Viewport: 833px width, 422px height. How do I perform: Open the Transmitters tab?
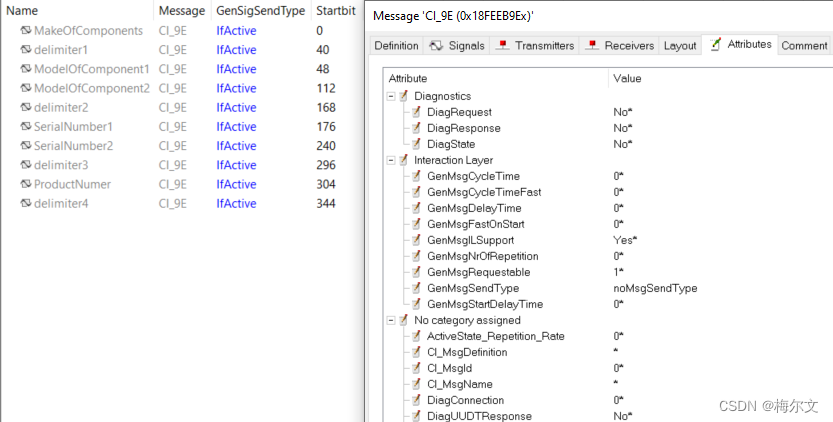point(534,45)
